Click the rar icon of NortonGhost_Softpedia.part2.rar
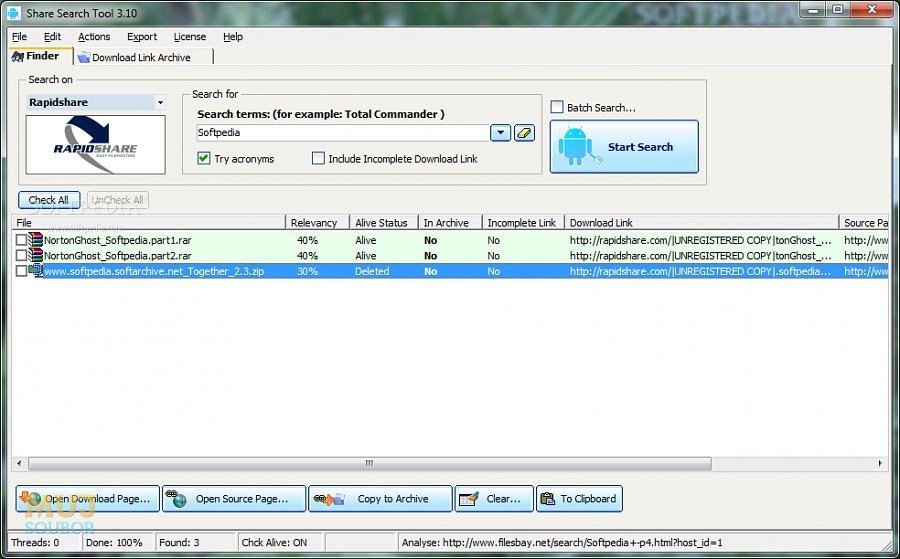900x559 pixels. [x=36, y=255]
